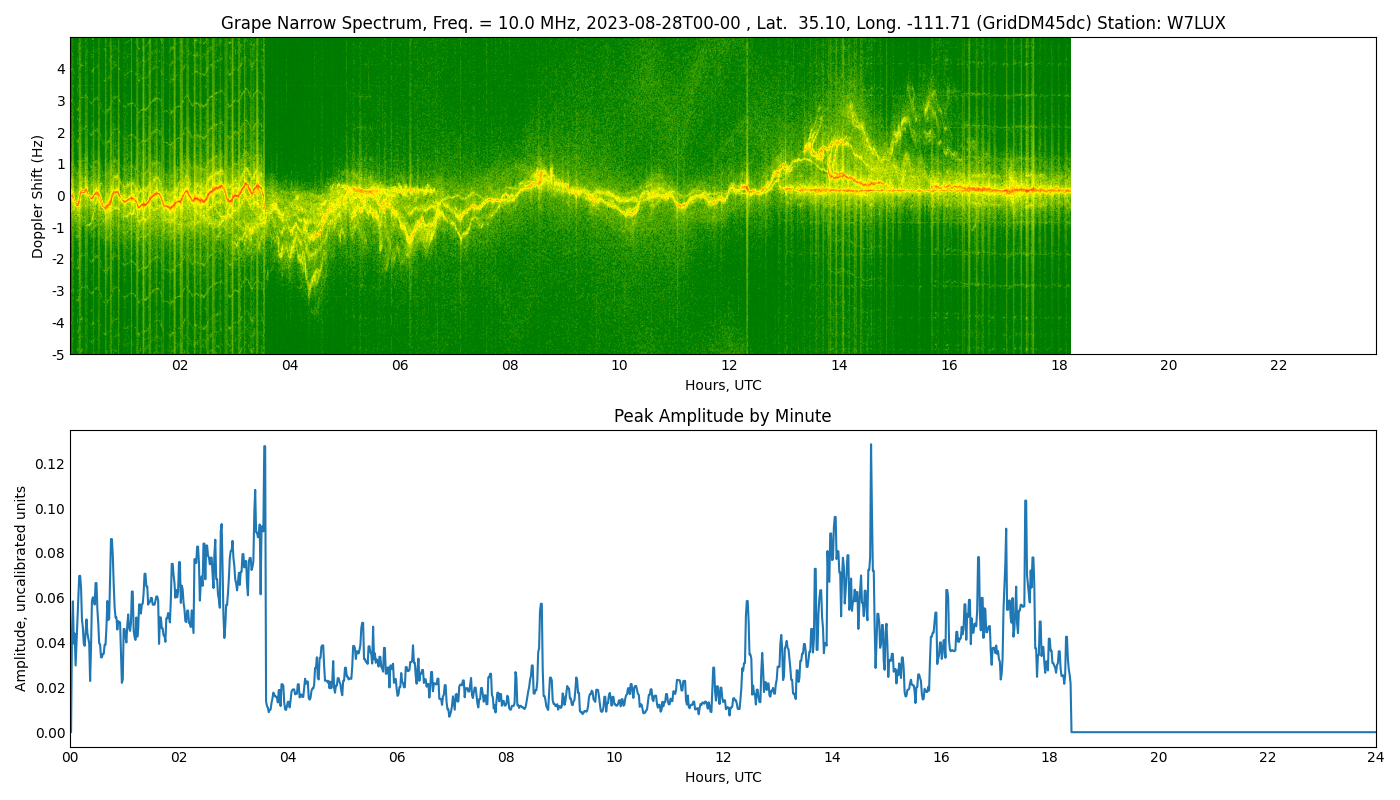This screenshot has width=1400, height=800.
Task: Click Hours, UTC label under spectrum plot
Action: point(723,386)
